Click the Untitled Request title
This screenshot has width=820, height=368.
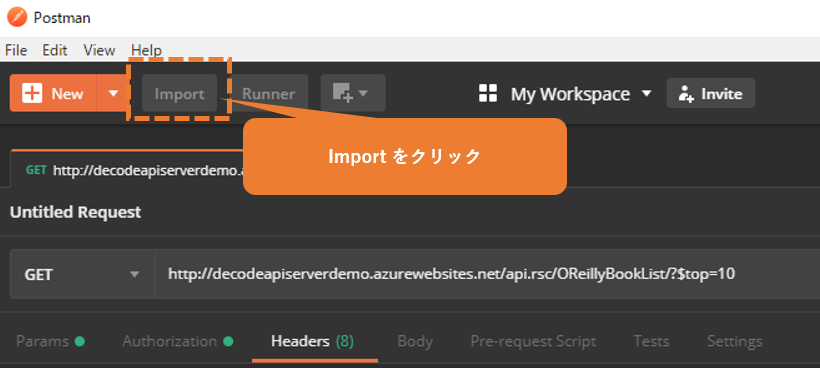pyautogui.click(x=75, y=212)
